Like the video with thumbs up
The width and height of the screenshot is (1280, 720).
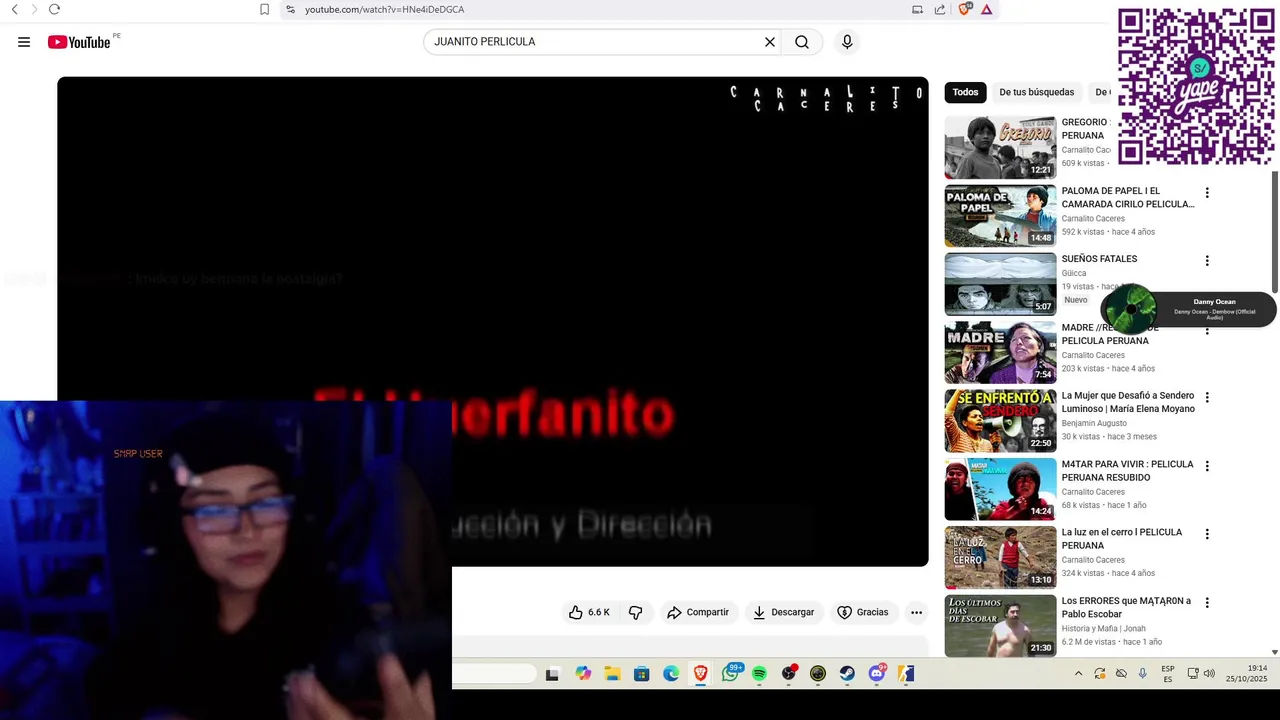[589, 612]
